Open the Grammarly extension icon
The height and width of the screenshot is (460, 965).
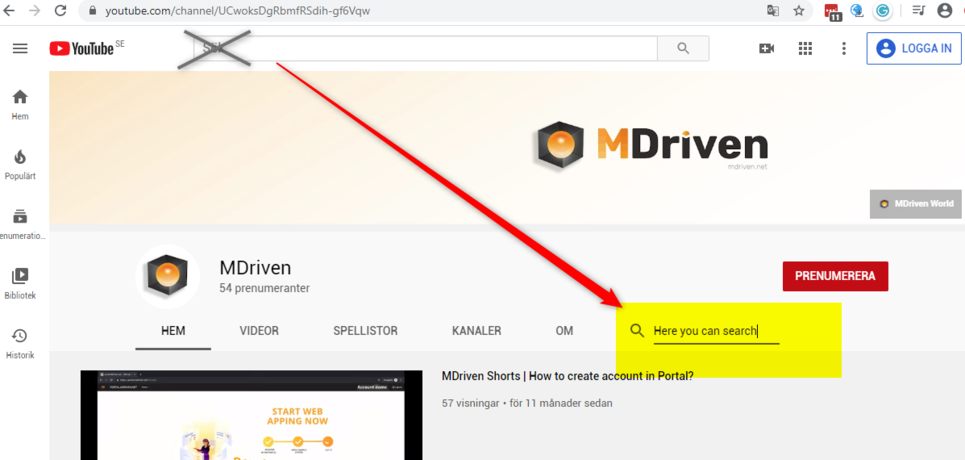point(883,11)
